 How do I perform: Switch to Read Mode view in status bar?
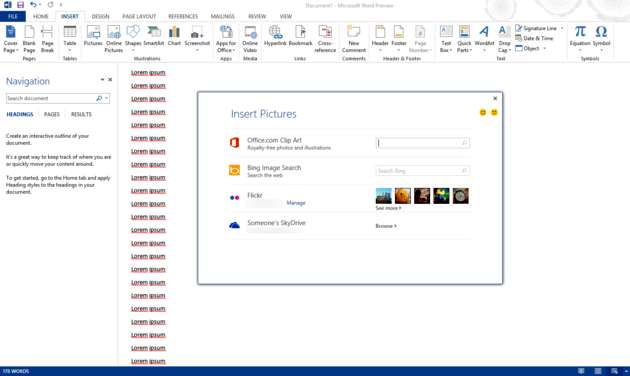click(581, 371)
